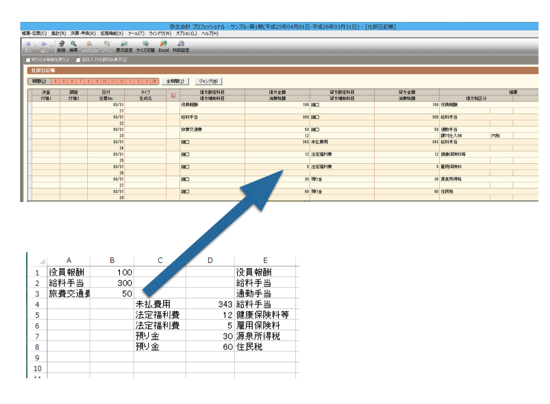Select month 3 in period bar
Image resolution: width=550 pixels, height=404 pixels.
(147, 81)
